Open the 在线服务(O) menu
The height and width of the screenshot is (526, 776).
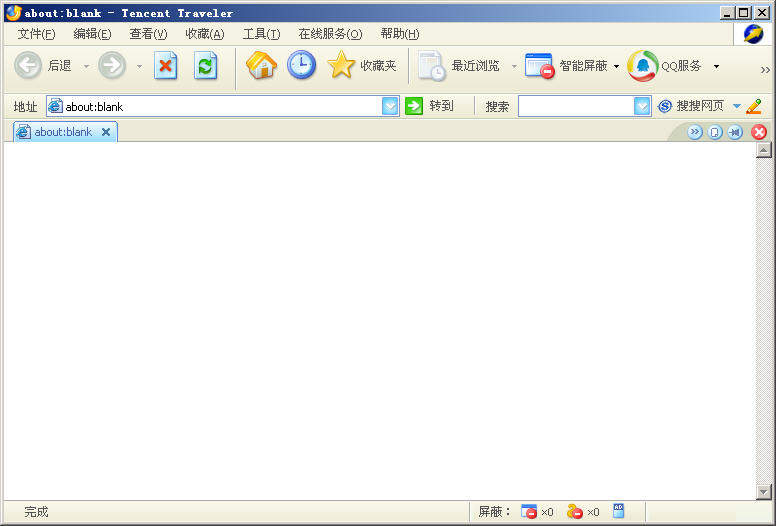330,34
